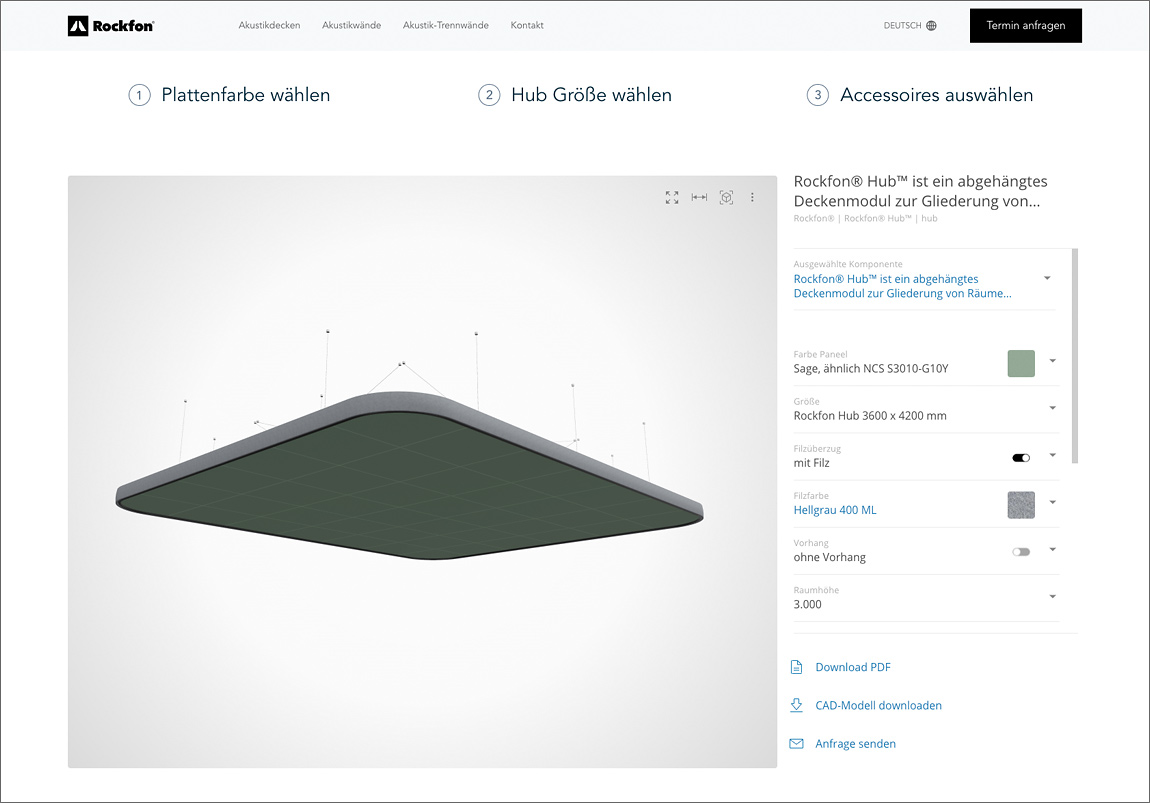Screen dimensions: 1150x803
Task: Click the PDF document icon
Action: 796,667
